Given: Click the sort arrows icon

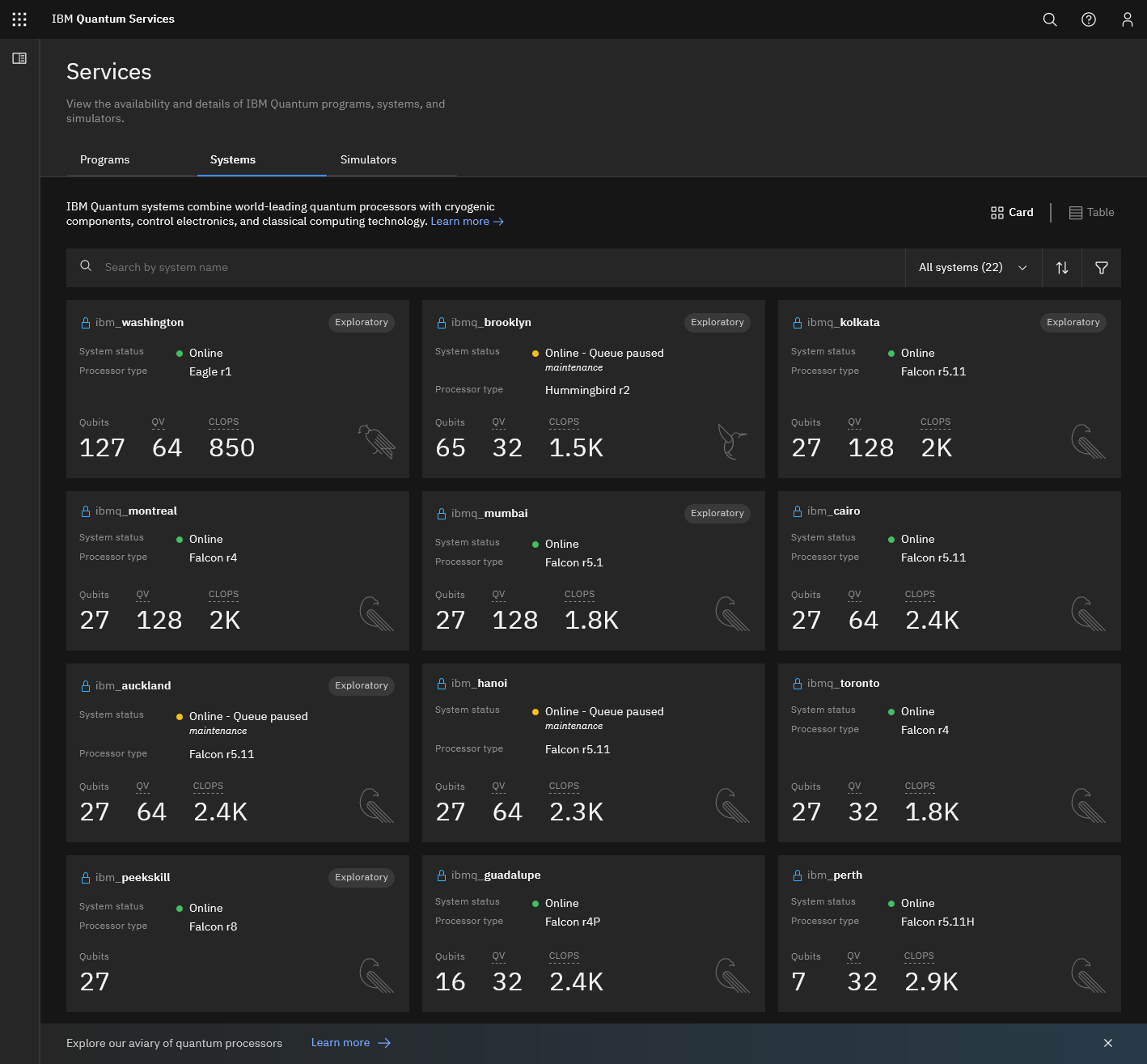Looking at the screenshot, I should pos(1062,268).
